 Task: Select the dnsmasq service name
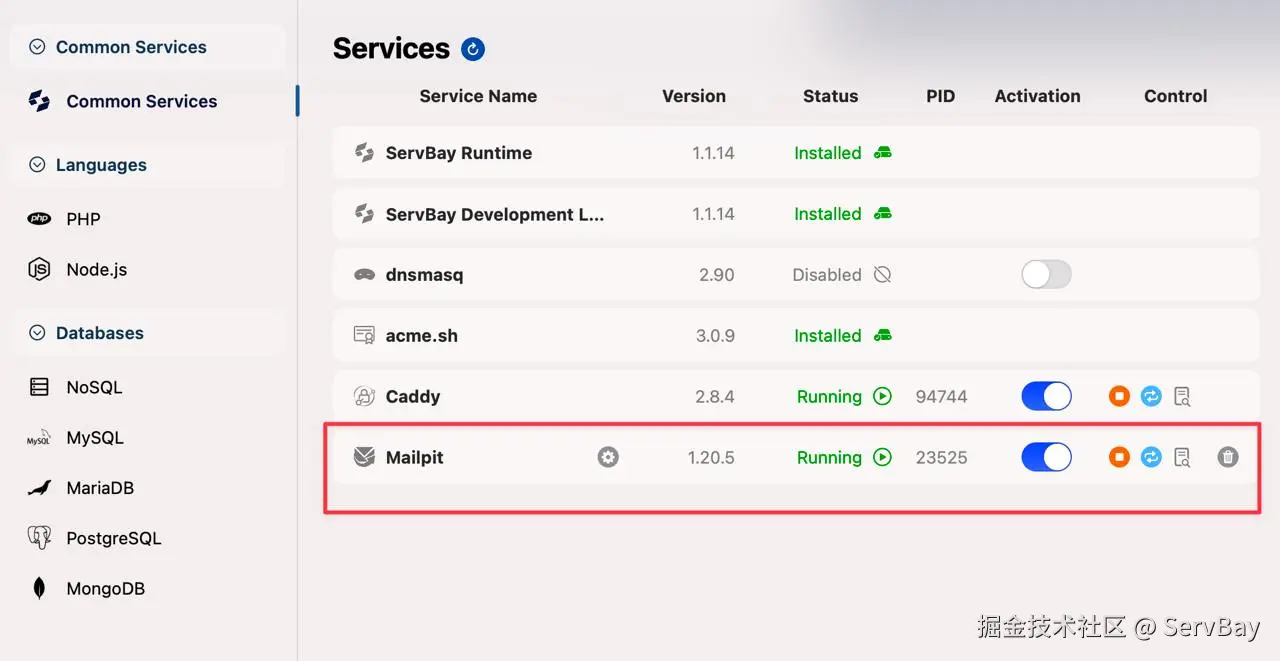[x=425, y=274]
